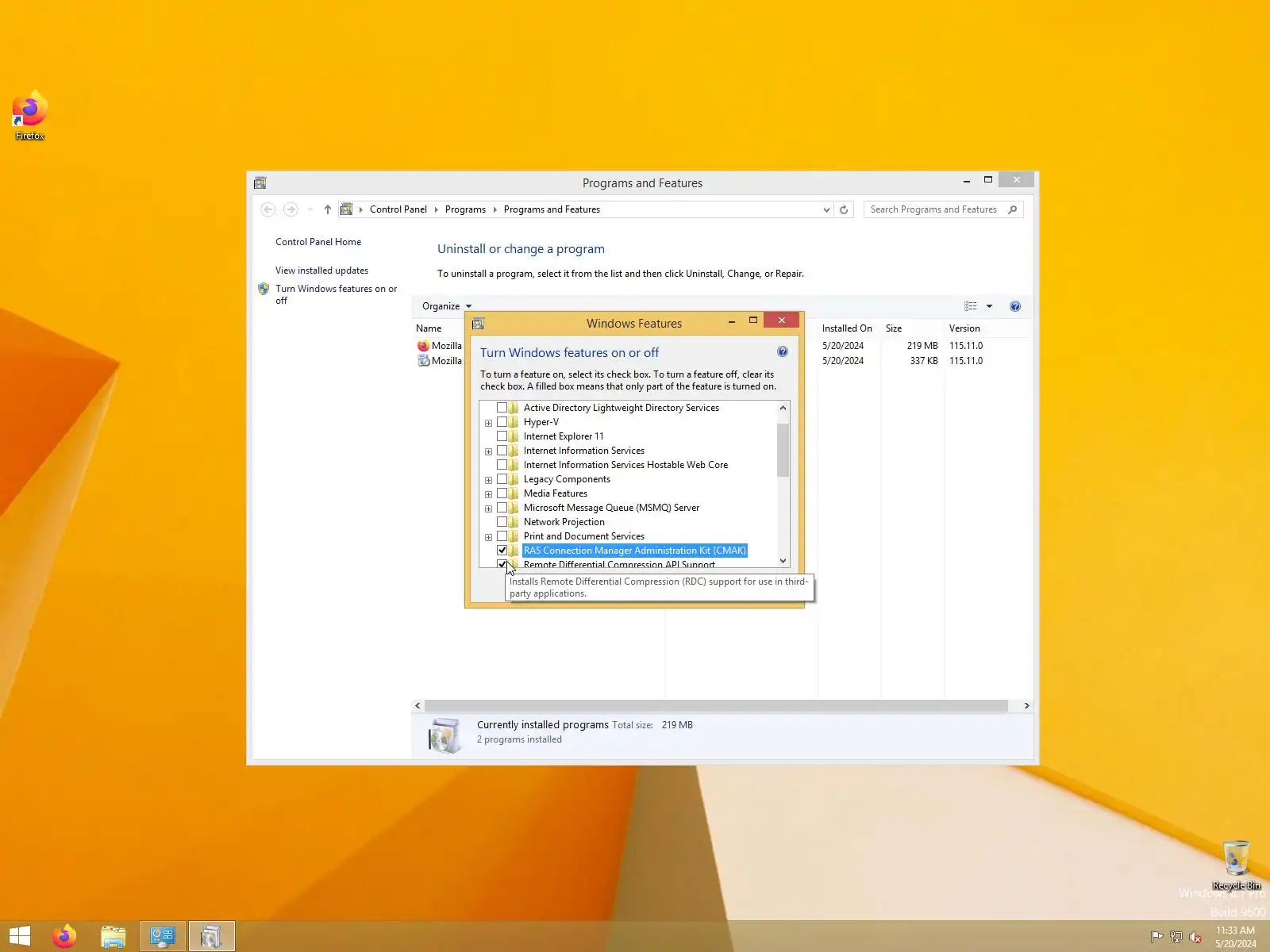This screenshot has height=952, width=1270.
Task: Expand the Print and Document Services node
Action: click(x=488, y=537)
